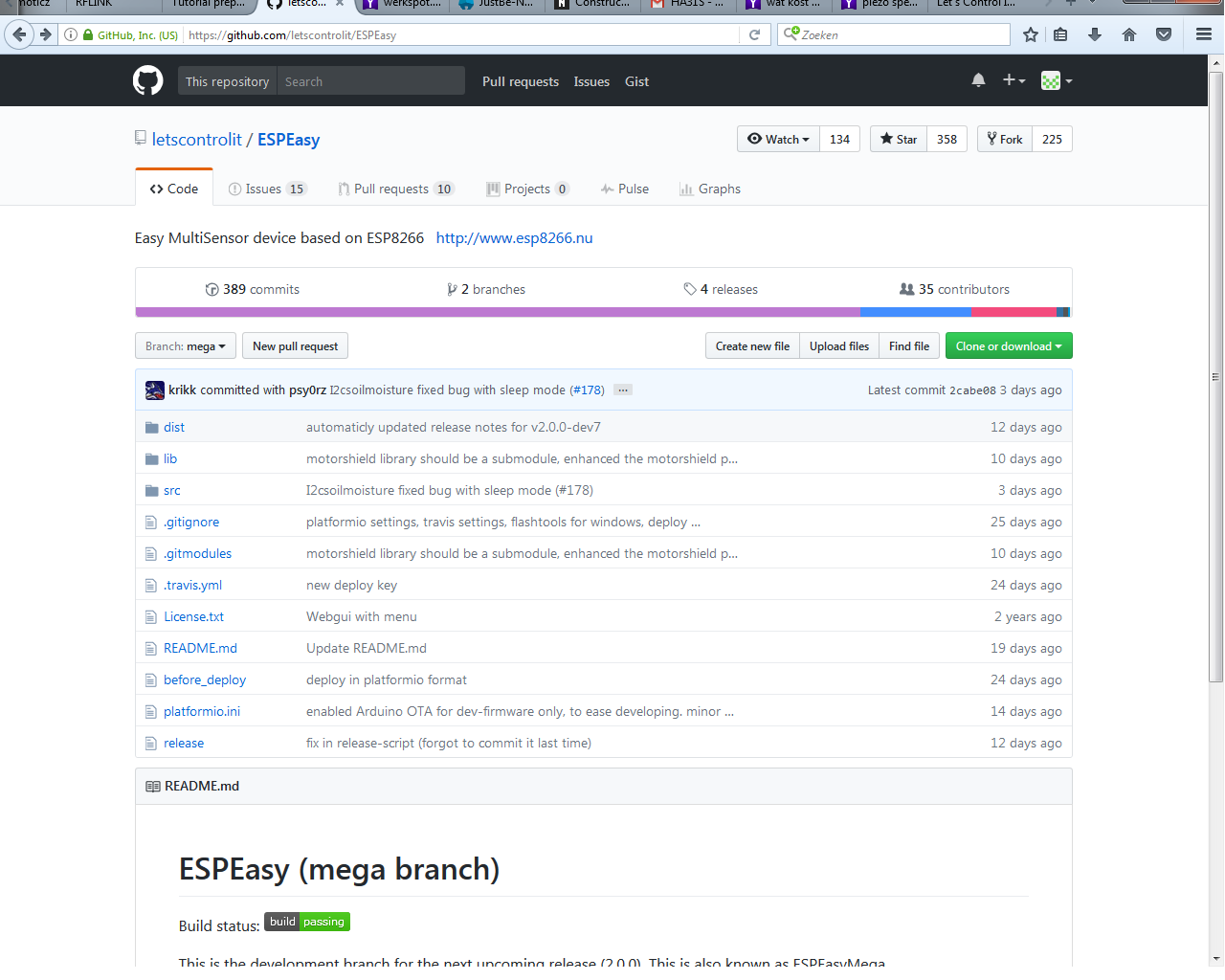View the 2 branches
The height and width of the screenshot is (980, 1225).
click(486, 289)
